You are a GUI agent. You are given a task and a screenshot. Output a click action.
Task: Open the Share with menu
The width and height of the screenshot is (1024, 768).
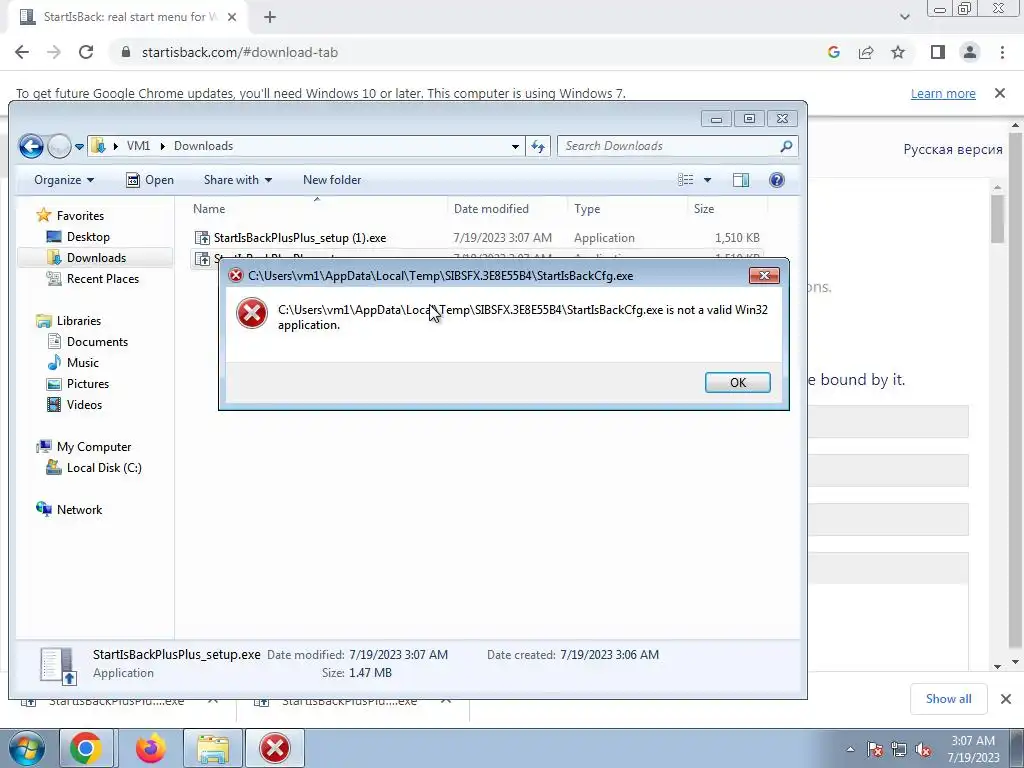coord(238,180)
